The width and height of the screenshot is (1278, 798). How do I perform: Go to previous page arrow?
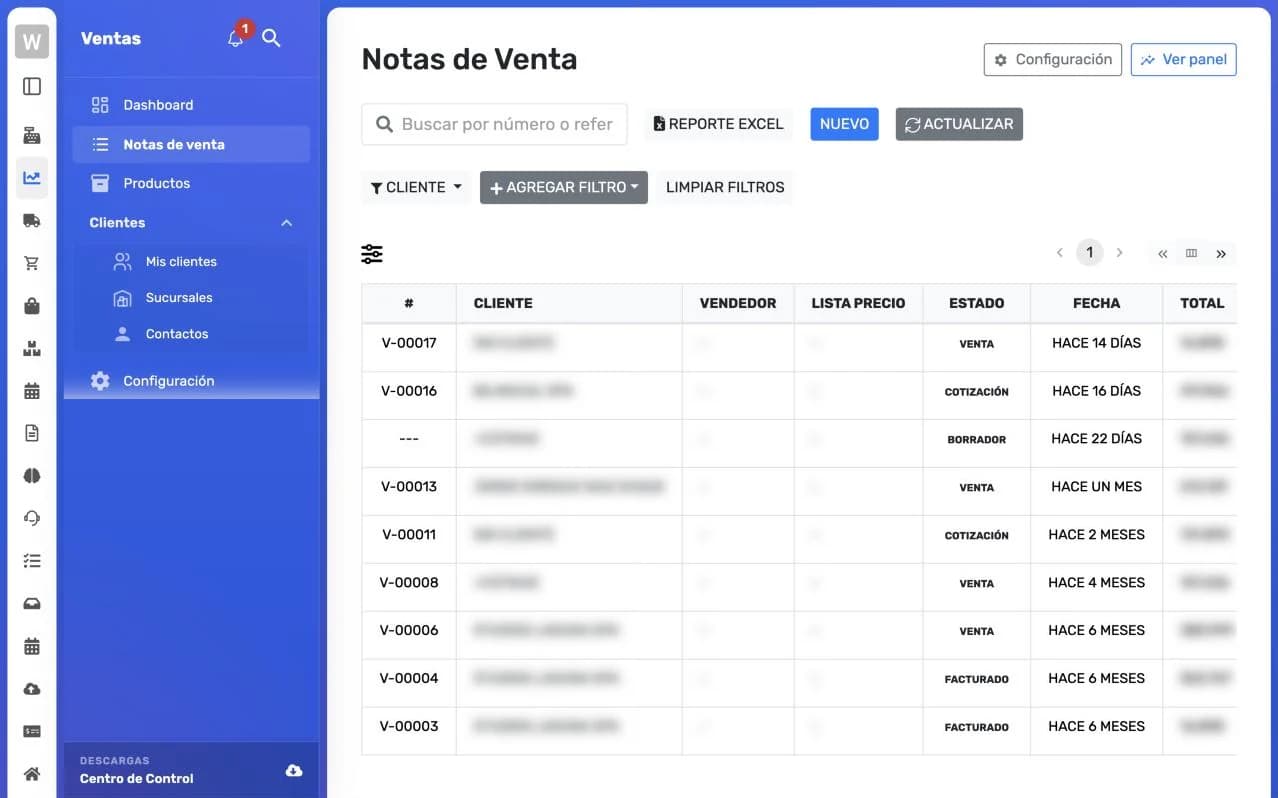pos(1060,253)
